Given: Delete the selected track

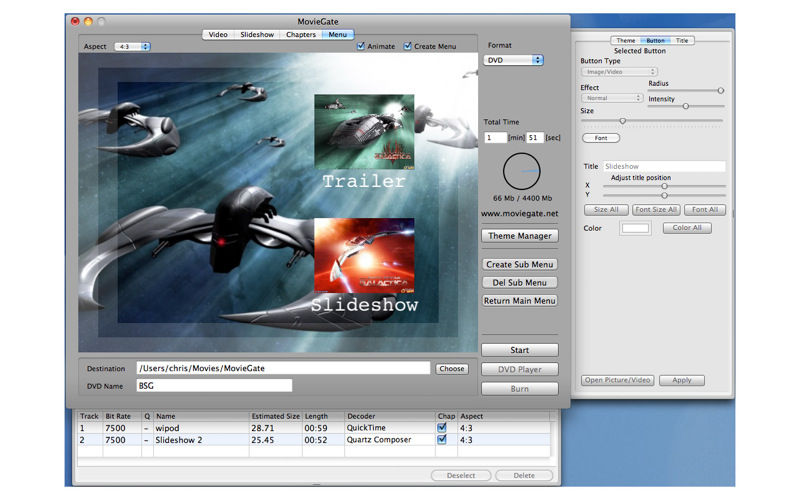Looking at the screenshot, I should pyautogui.click(x=524, y=475).
